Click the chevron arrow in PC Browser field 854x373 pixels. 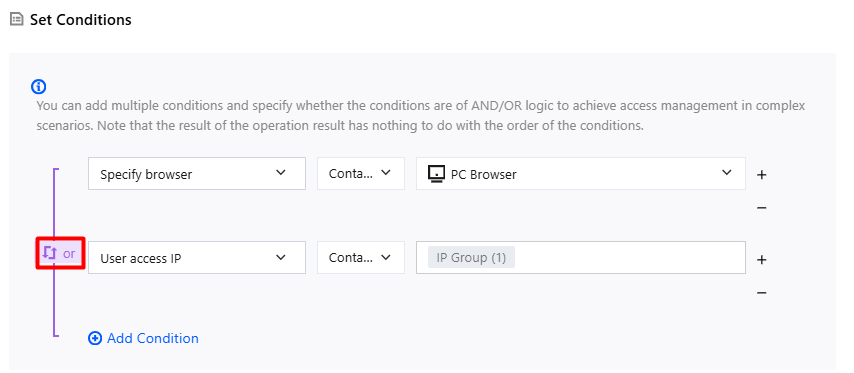tap(727, 173)
